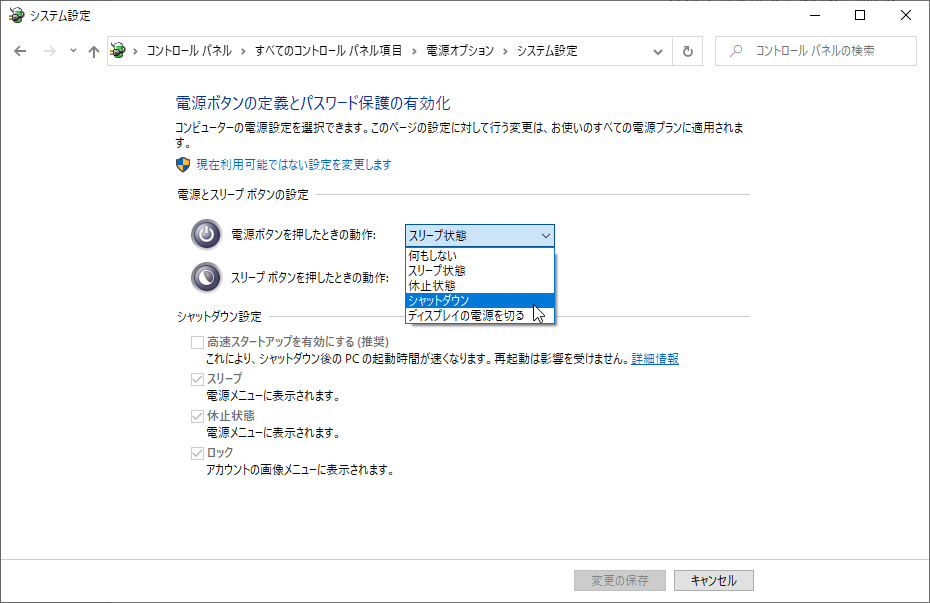Click the システム設定 title bar icon
This screenshot has height=603, width=930.
click(16, 15)
